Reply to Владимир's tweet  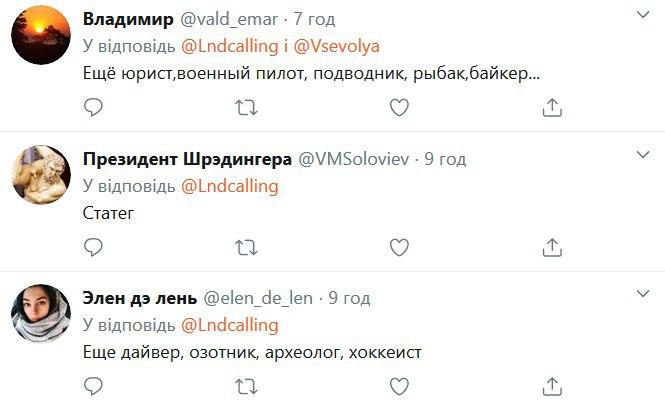pos(93,106)
